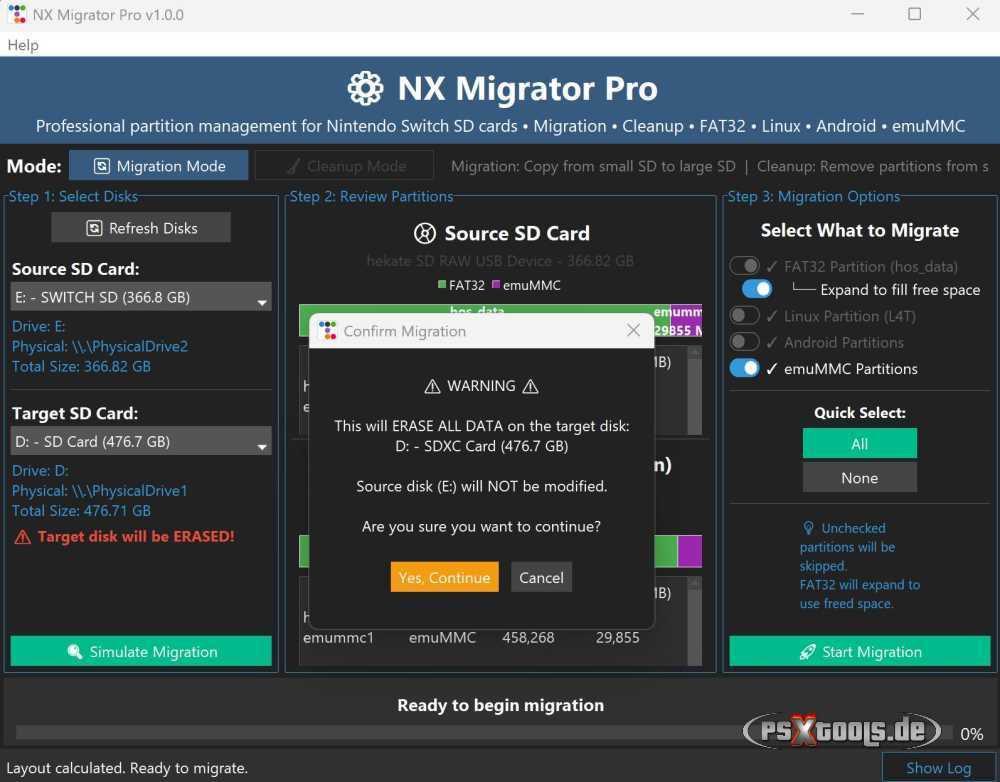Image resolution: width=1000 pixels, height=782 pixels.
Task: Enable the FAT32 Partition (hos_data) toggle
Action: 744,266
